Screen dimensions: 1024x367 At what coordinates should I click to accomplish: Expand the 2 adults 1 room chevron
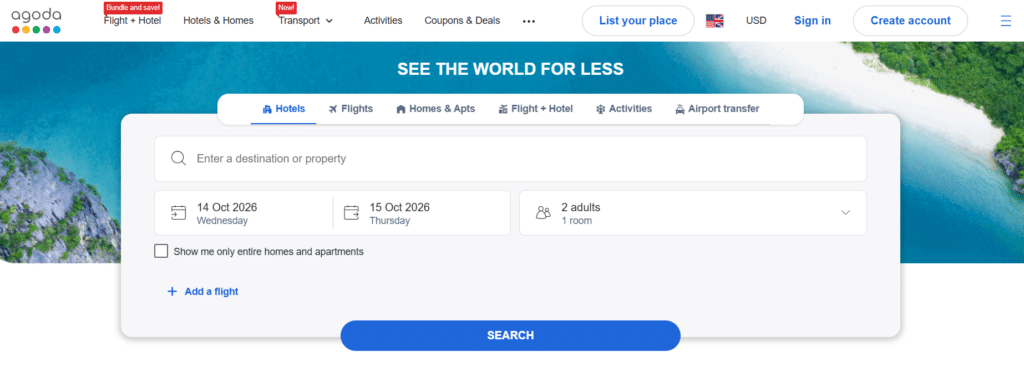pos(846,213)
